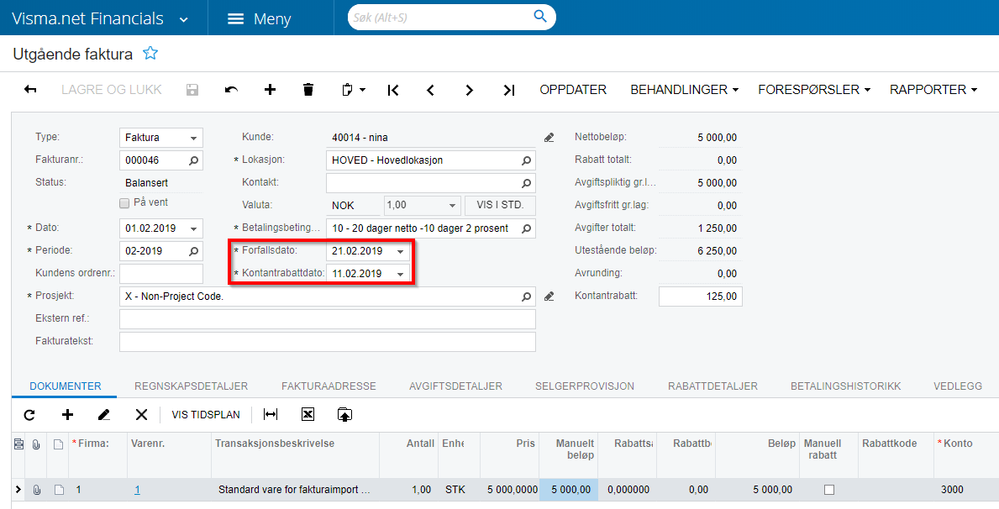
Task: Click the back arrow icon in toolbar
Action: click(x=30, y=90)
